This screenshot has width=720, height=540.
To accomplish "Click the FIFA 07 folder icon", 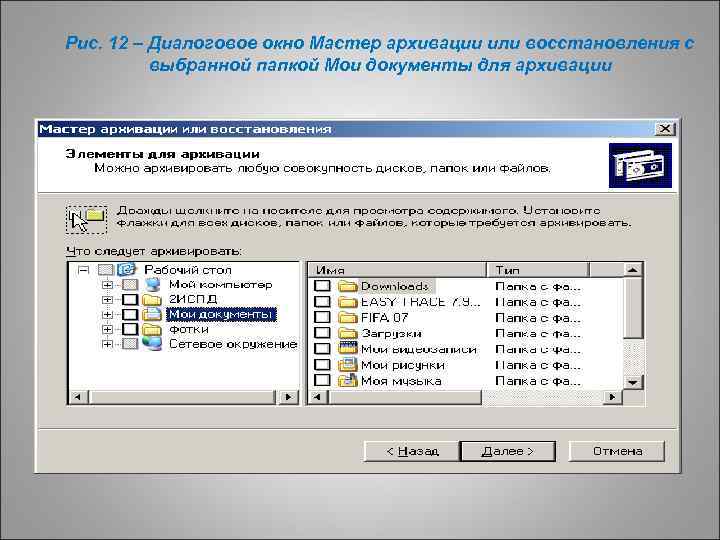I will (x=348, y=318).
